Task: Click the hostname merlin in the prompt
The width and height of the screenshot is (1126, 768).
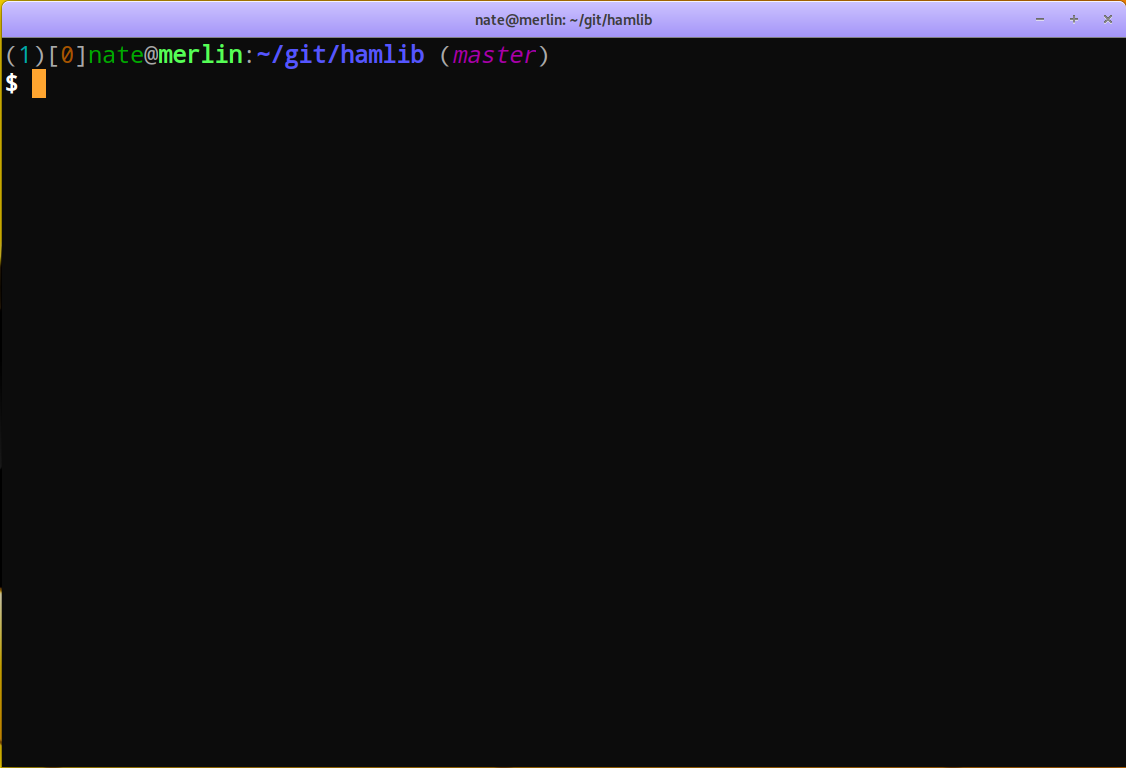Action: pyautogui.click(x=200, y=56)
